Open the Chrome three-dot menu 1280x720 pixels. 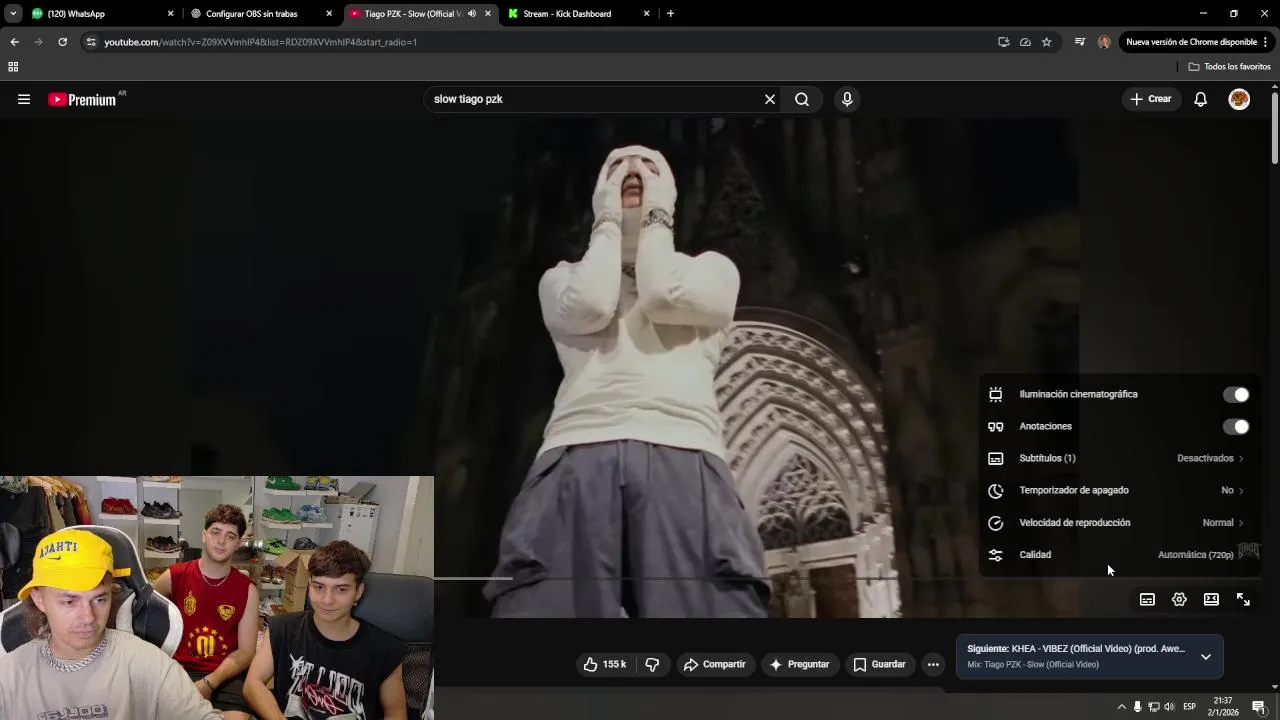pos(1266,42)
